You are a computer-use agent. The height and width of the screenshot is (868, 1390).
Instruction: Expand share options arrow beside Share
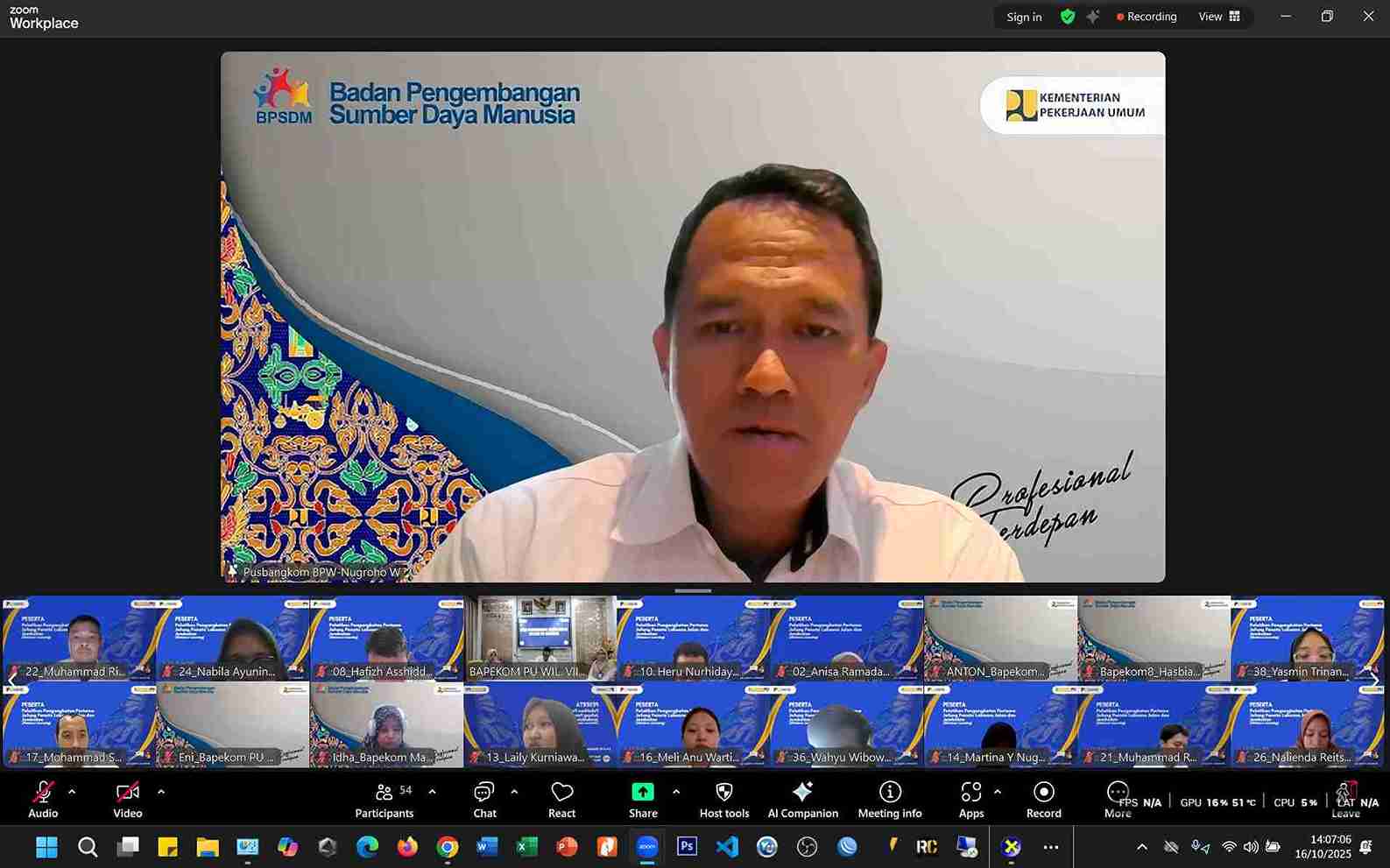[676, 792]
